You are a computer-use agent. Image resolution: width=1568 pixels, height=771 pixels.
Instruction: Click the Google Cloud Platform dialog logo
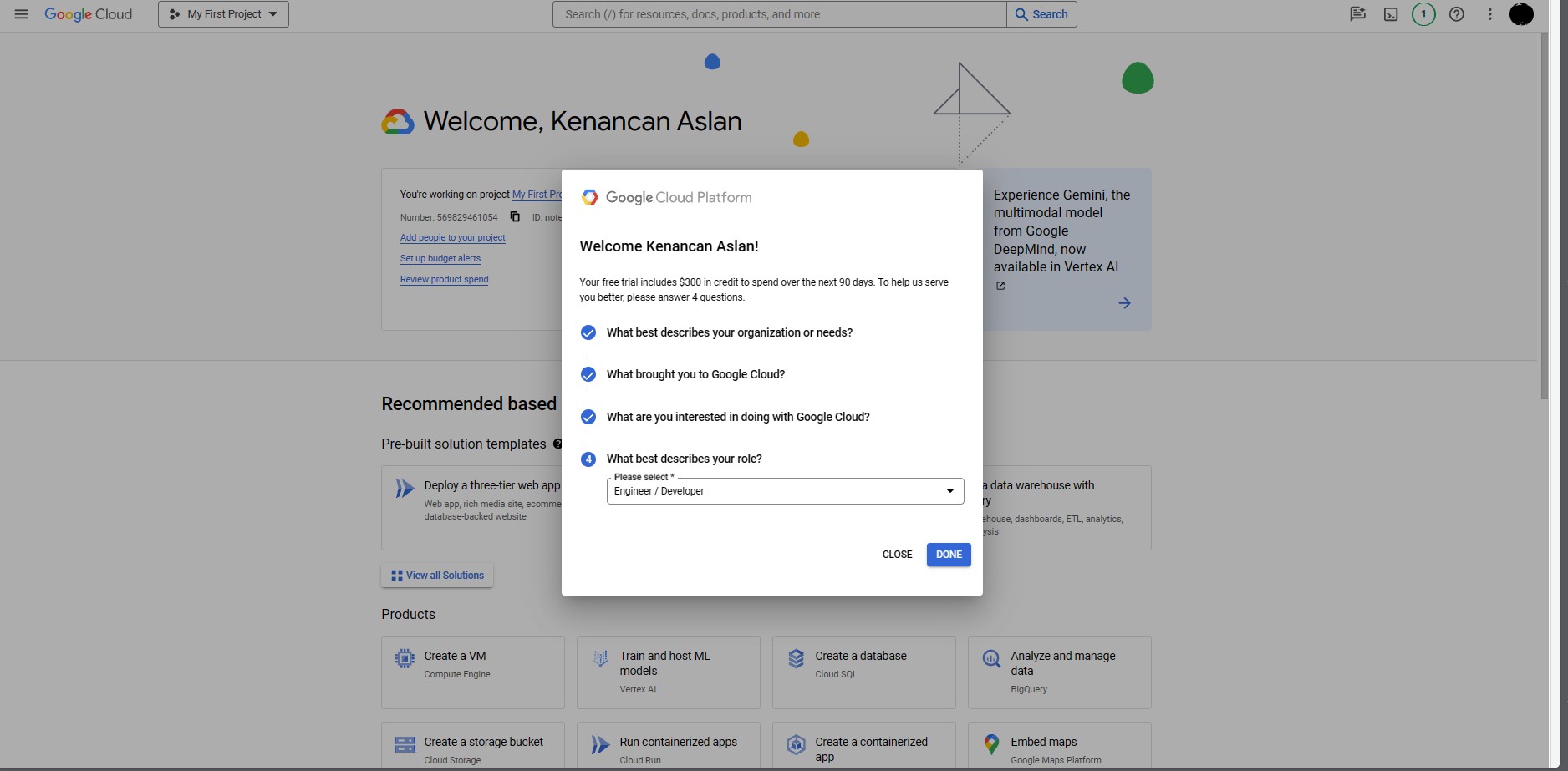coord(666,197)
